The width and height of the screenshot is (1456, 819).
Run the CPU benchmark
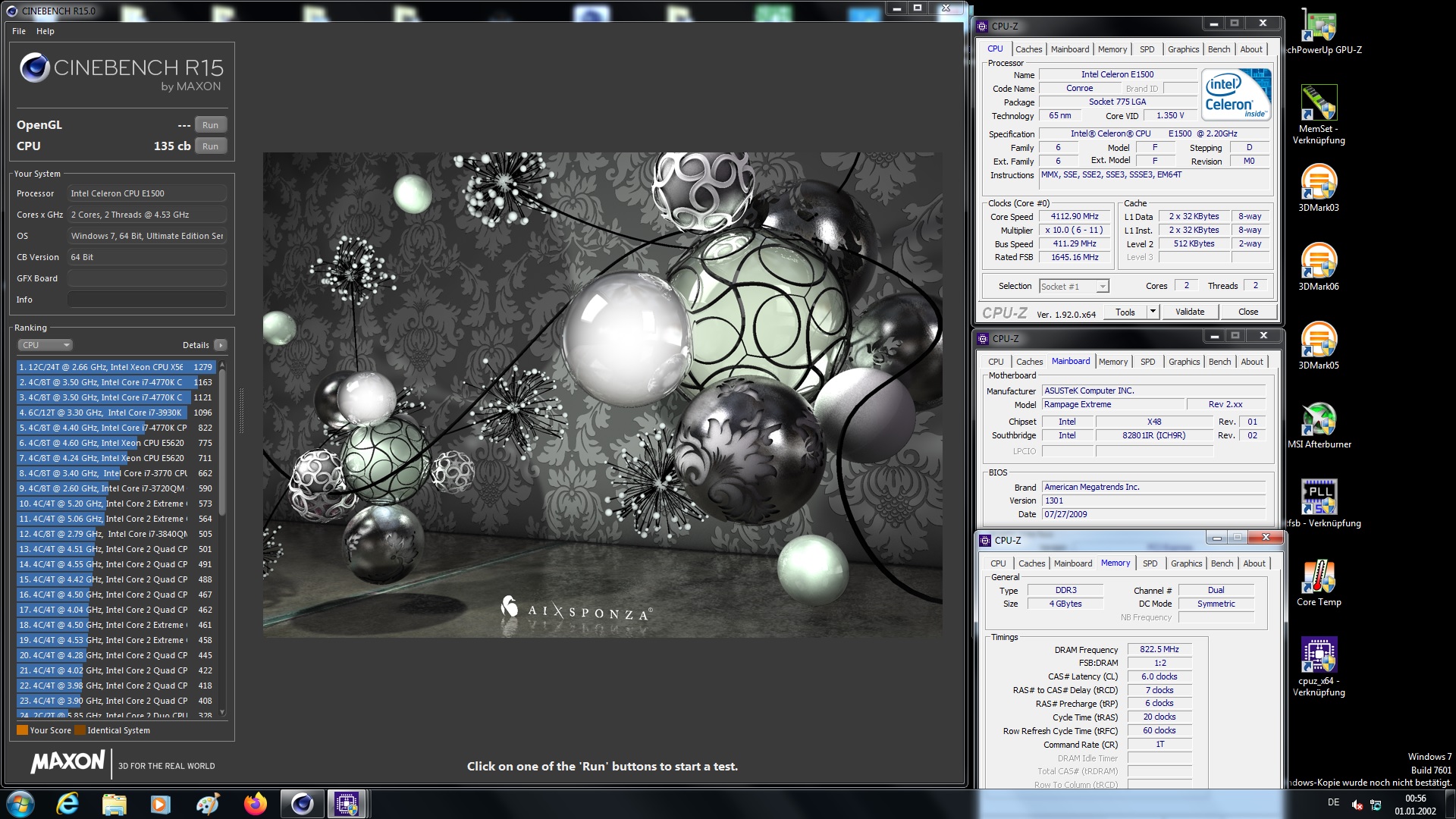click(211, 146)
